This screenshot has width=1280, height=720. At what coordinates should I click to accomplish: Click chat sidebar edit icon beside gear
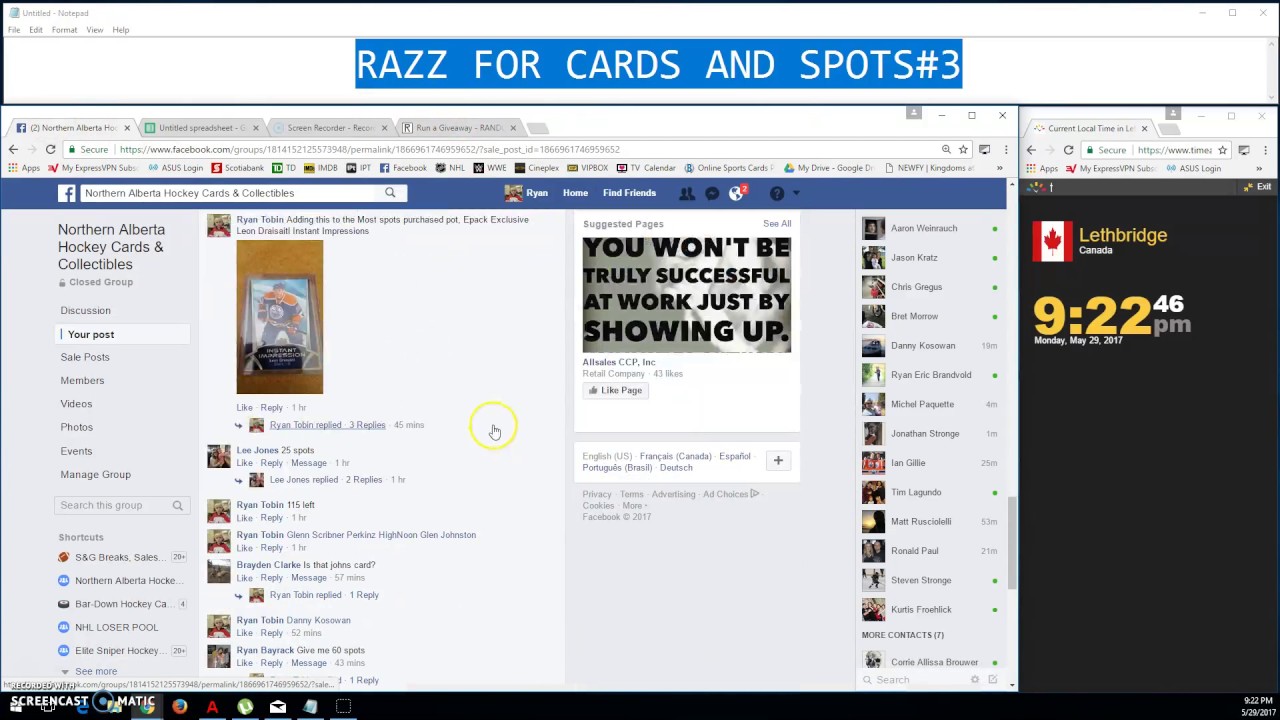click(x=992, y=680)
